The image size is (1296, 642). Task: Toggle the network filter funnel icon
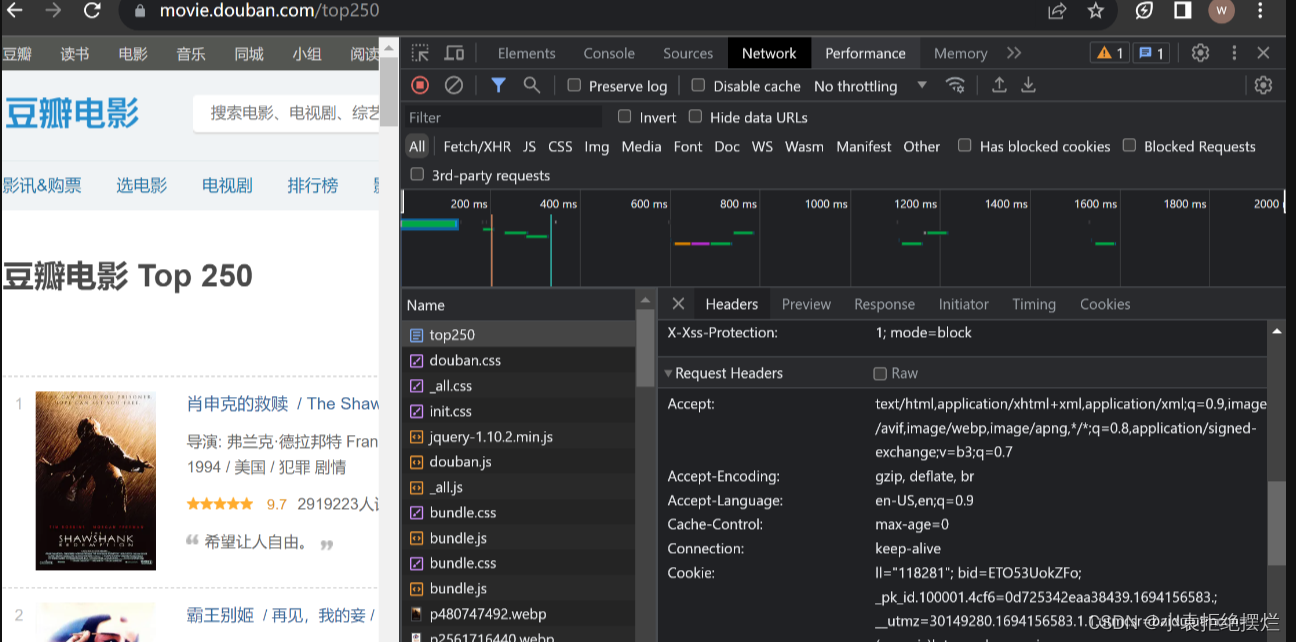[x=498, y=86]
